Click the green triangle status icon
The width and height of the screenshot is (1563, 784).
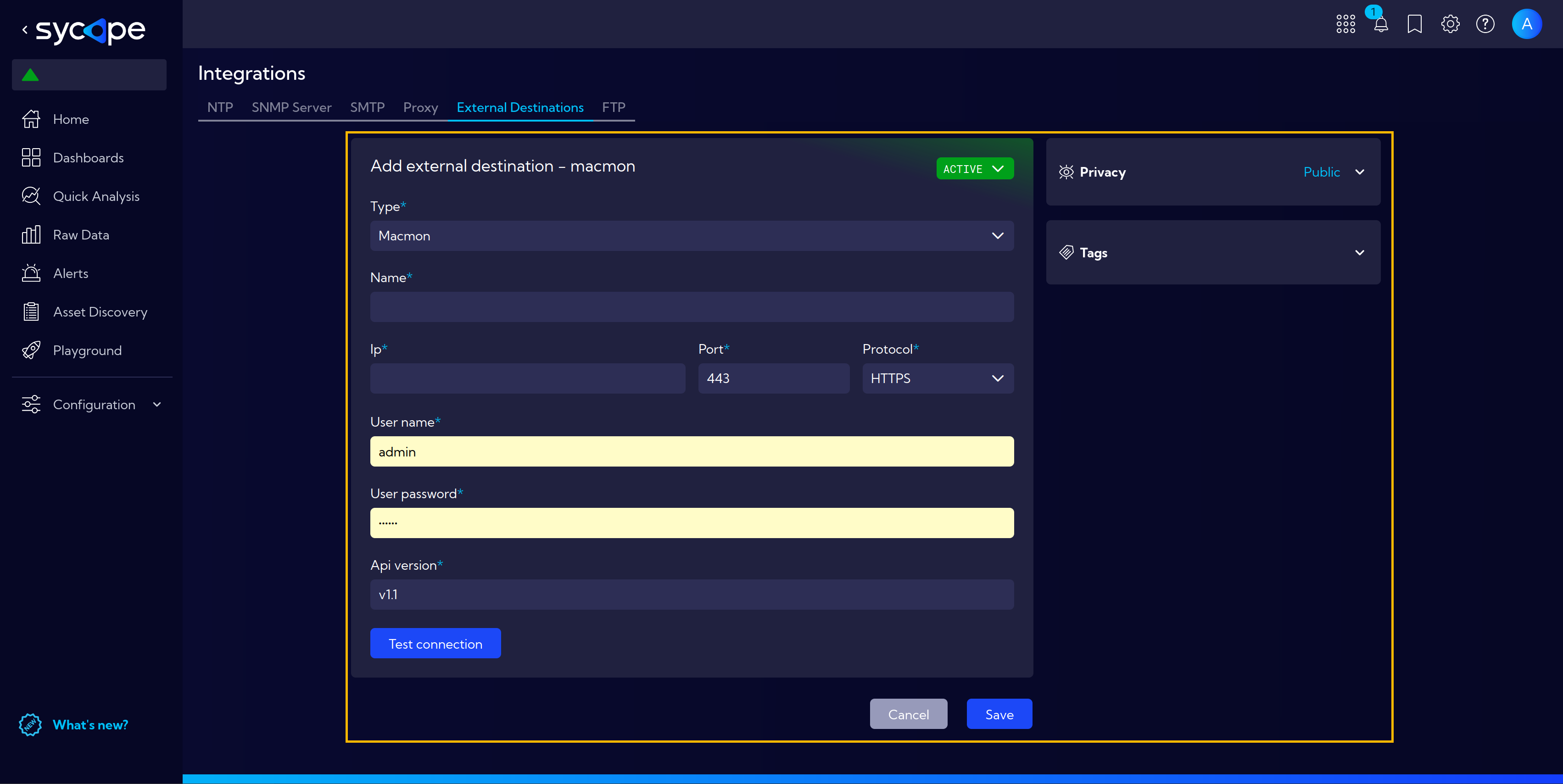[30, 75]
